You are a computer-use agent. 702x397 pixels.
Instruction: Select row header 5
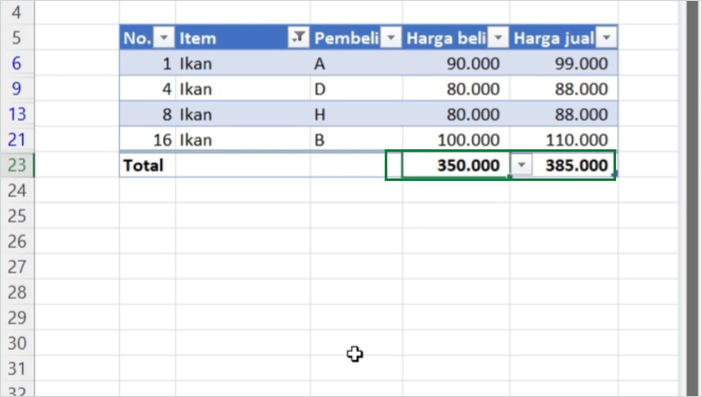click(x=17, y=38)
